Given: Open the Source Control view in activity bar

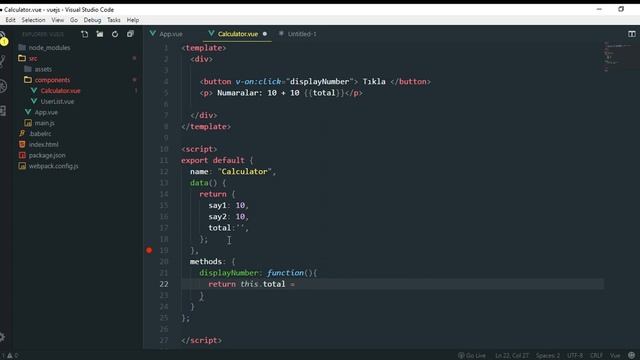Looking at the screenshot, I should [3, 61].
